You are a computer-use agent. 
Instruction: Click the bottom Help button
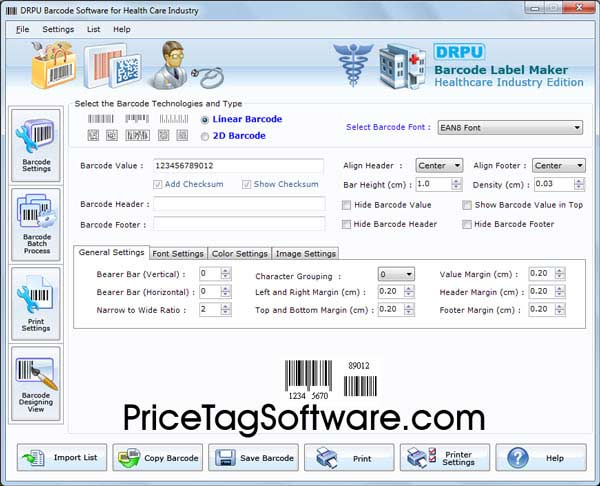(541, 457)
